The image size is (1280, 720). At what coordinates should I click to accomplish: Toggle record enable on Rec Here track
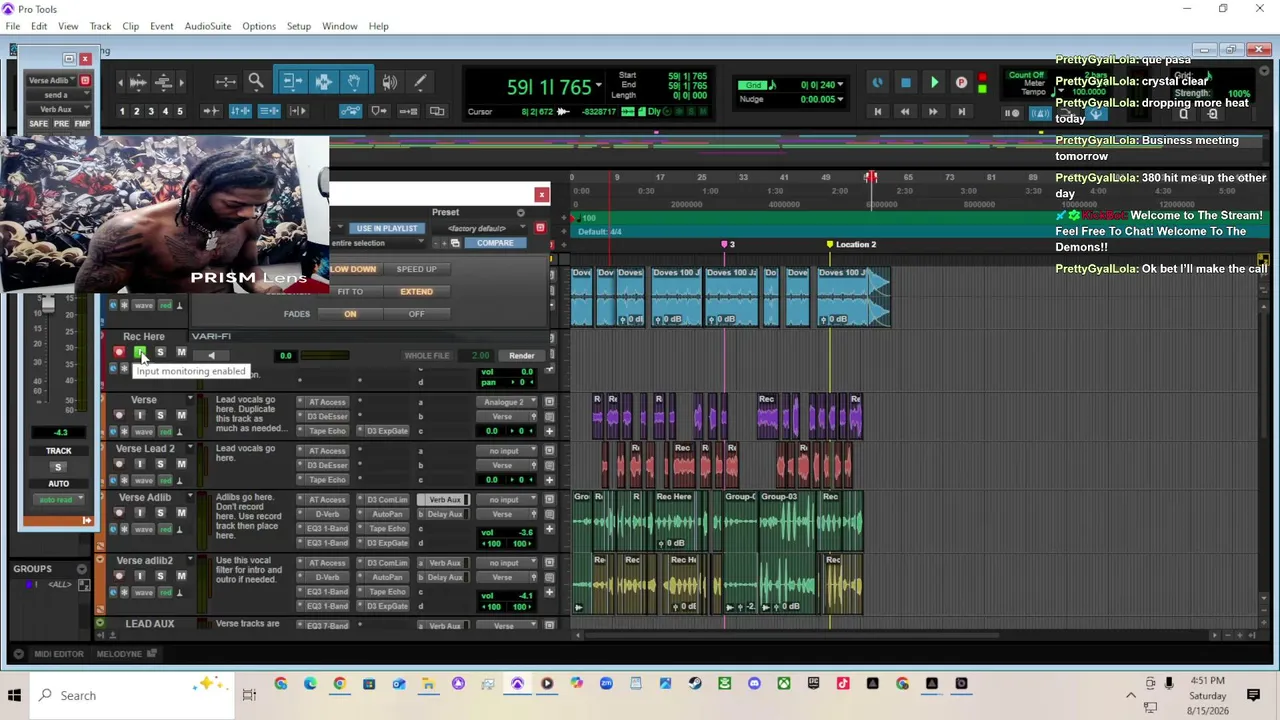pyautogui.click(x=119, y=352)
